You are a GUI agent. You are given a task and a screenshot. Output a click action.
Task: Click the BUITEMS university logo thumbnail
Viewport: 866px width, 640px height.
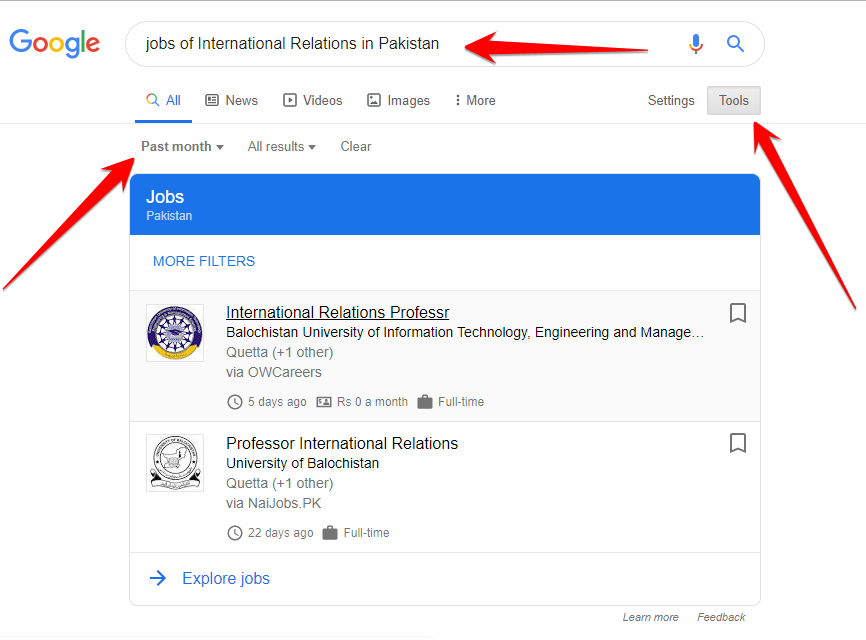tap(175, 333)
